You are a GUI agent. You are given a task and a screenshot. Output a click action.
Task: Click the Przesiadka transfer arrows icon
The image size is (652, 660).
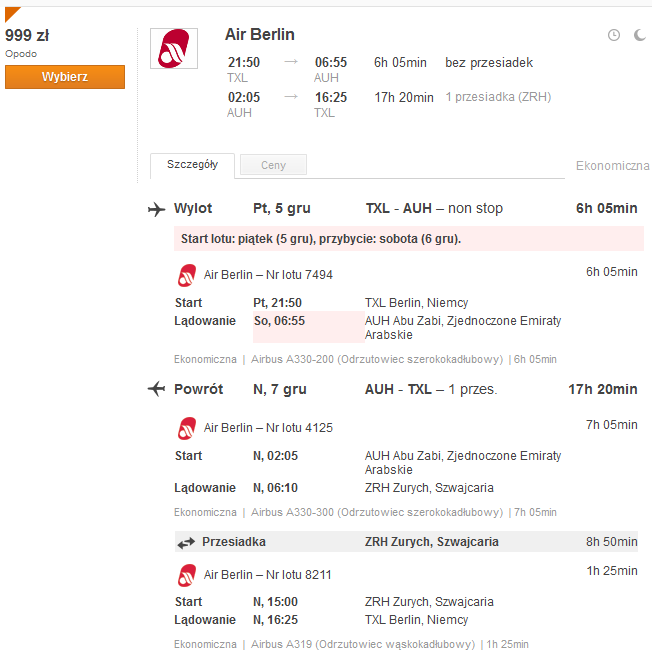[x=186, y=543]
